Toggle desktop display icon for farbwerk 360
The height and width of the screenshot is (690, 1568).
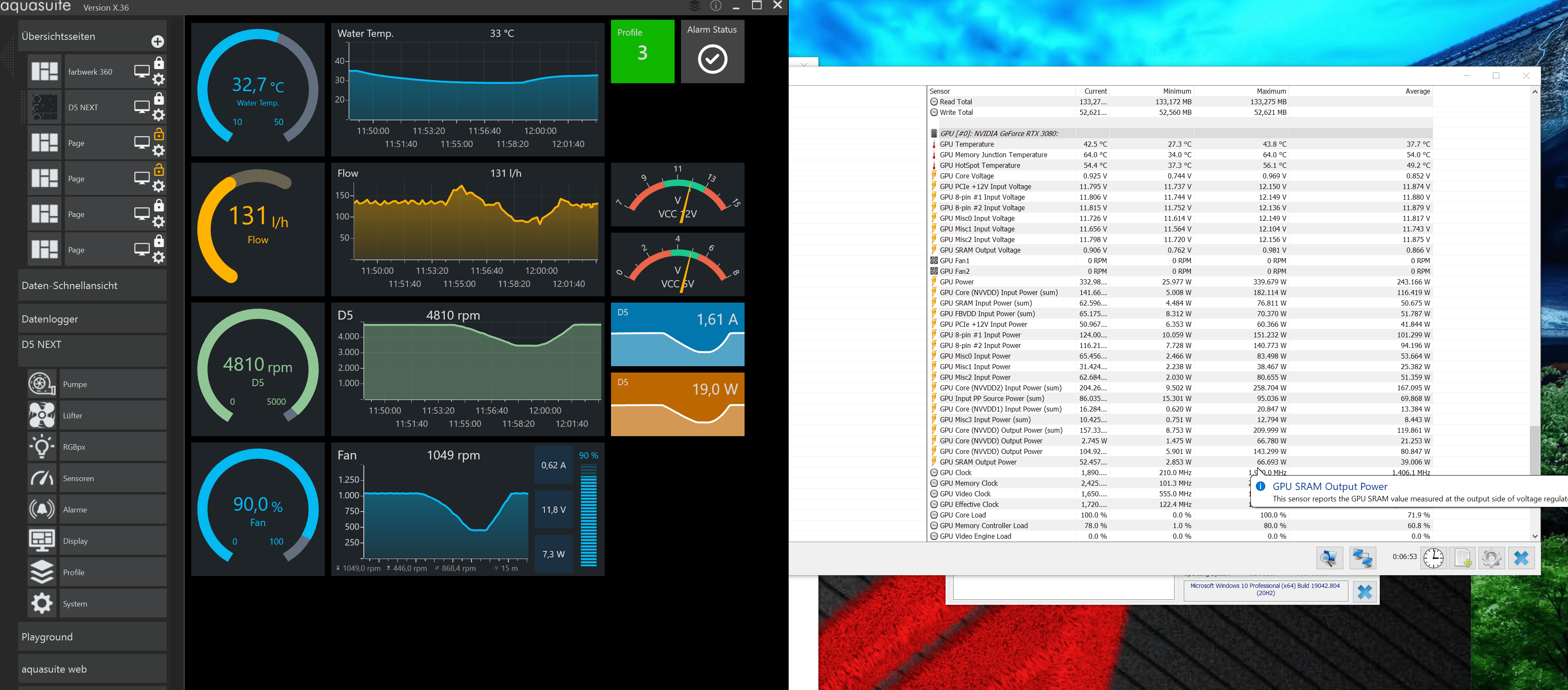point(142,72)
